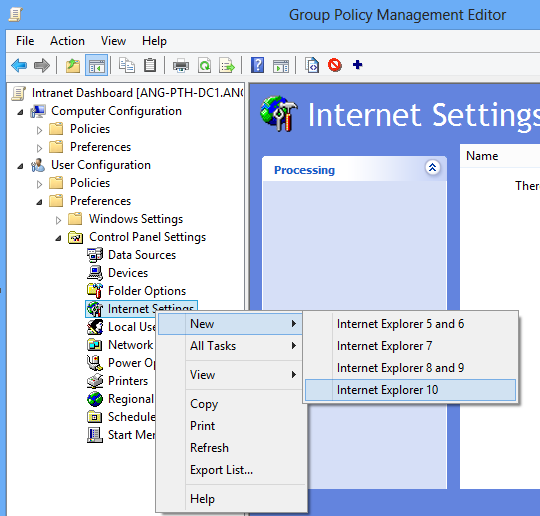Collapse the Processing panel chevron

pos(432,167)
